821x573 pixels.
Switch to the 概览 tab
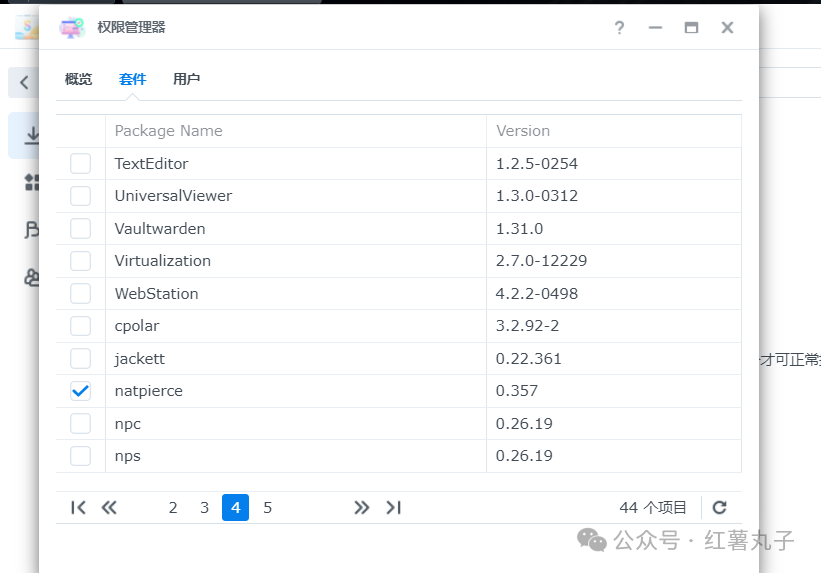click(x=79, y=79)
